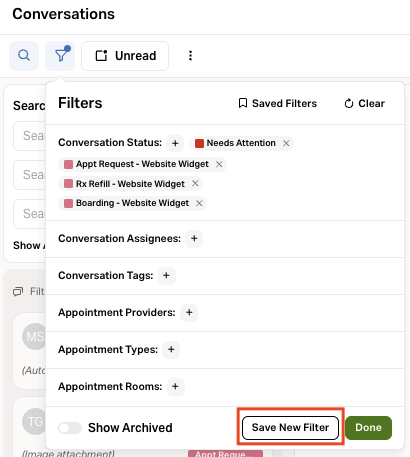
Task: Add an Appointment Providers filter
Action: pos(189,313)
